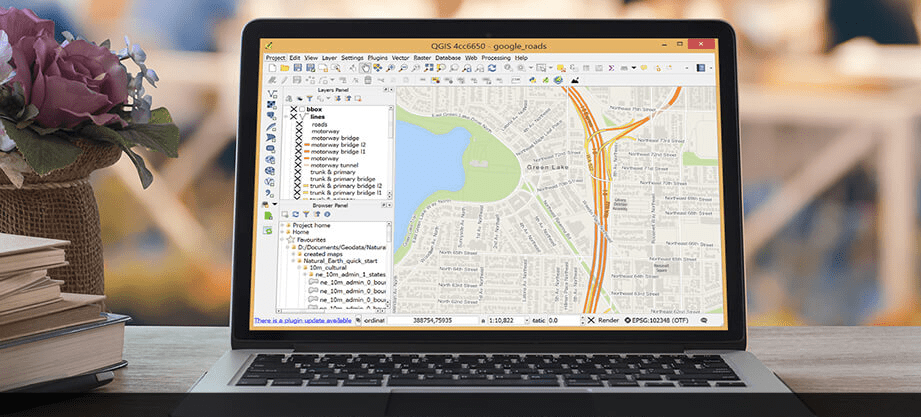This screenshot has width=921, height=417.
Task: Open the scale dropdown showing 1:10,822
Action: tap(527, 320)
